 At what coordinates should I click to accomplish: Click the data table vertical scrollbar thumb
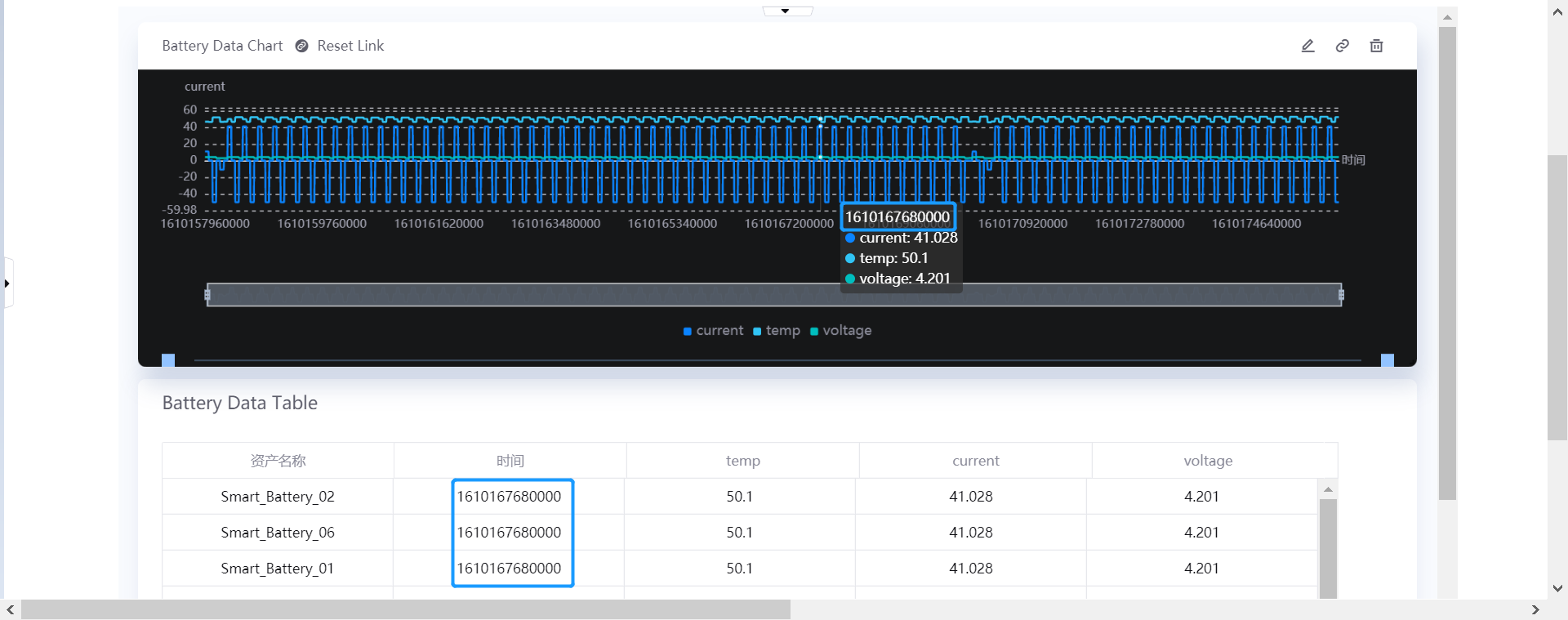1329,548
